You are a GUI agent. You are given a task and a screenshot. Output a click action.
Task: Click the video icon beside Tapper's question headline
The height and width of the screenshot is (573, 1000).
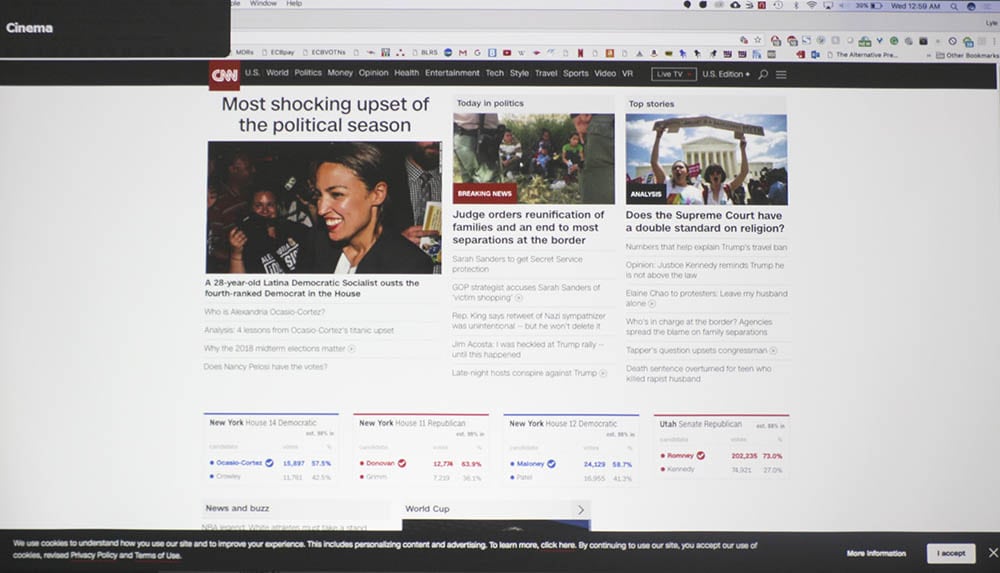(x=773, y=351)
